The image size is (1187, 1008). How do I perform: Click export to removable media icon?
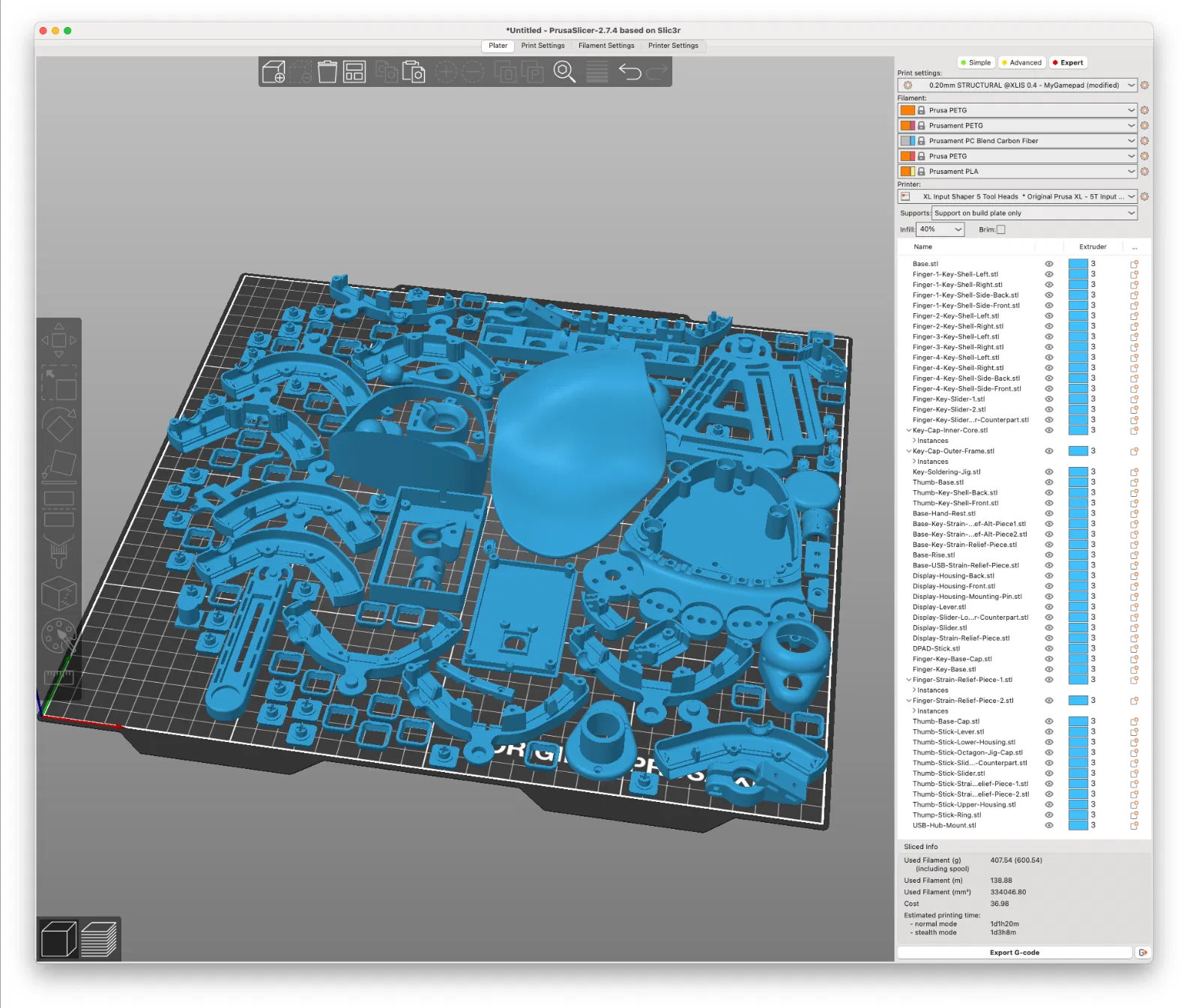click(1143, 953)
